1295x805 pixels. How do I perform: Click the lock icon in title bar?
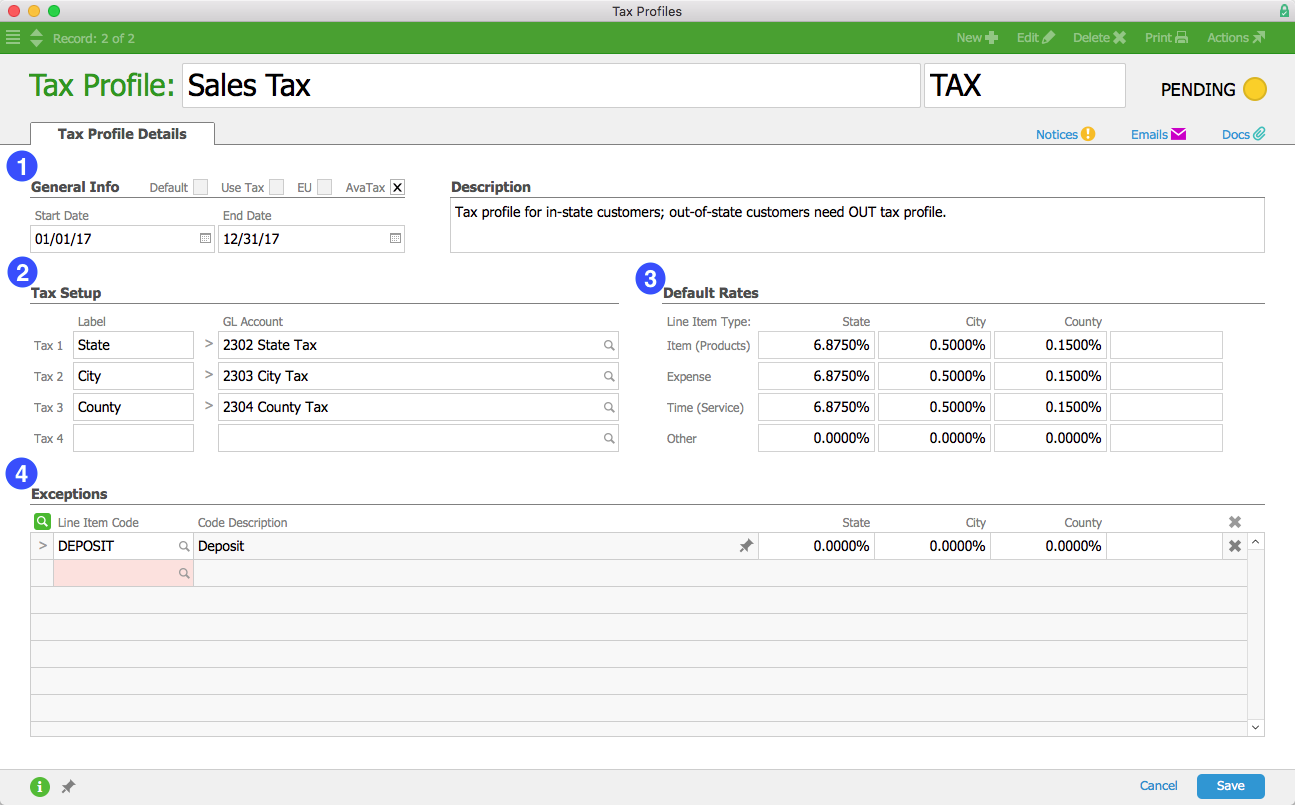click(1284, 11)
